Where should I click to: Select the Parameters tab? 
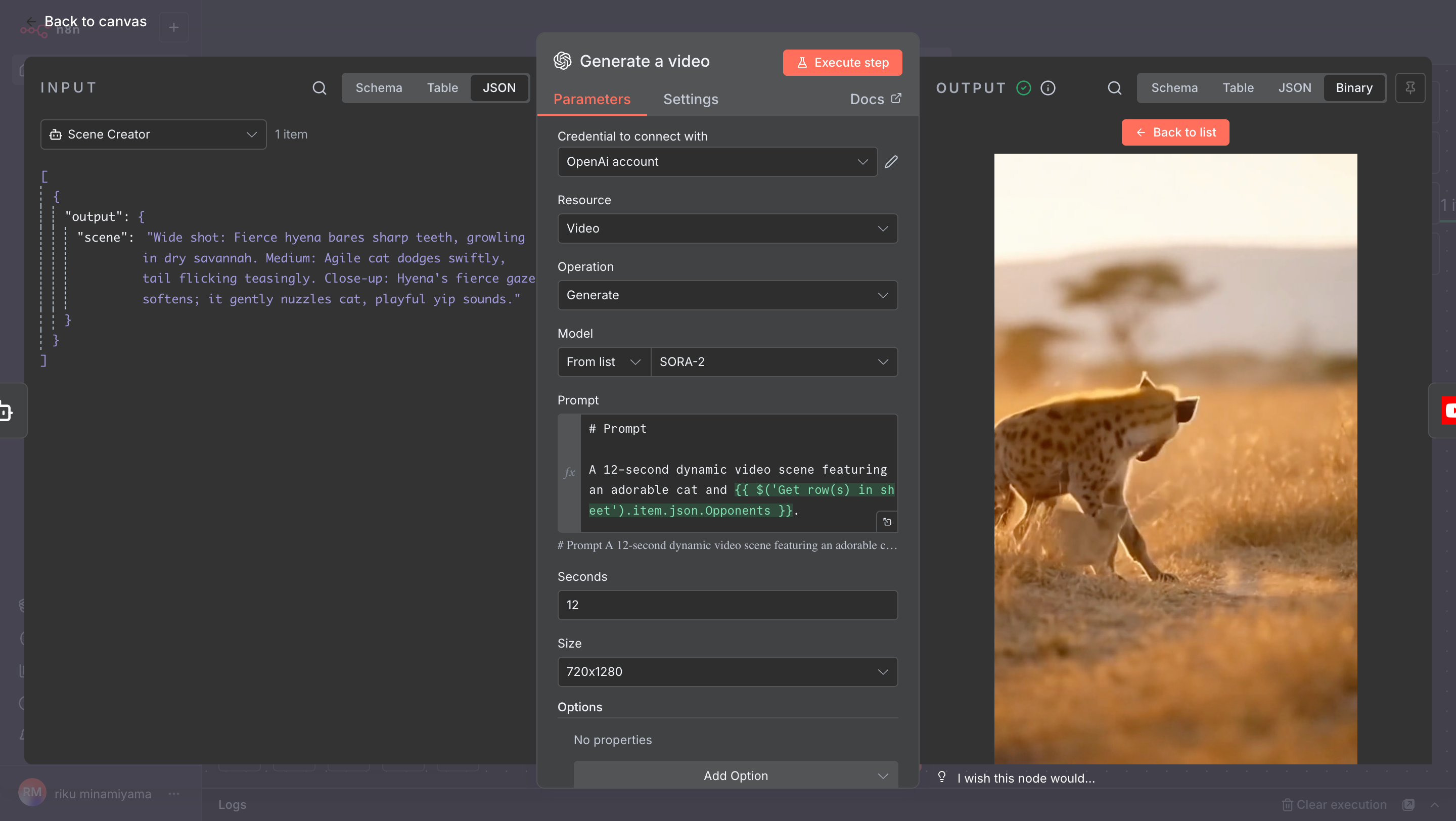coord(591,99)
